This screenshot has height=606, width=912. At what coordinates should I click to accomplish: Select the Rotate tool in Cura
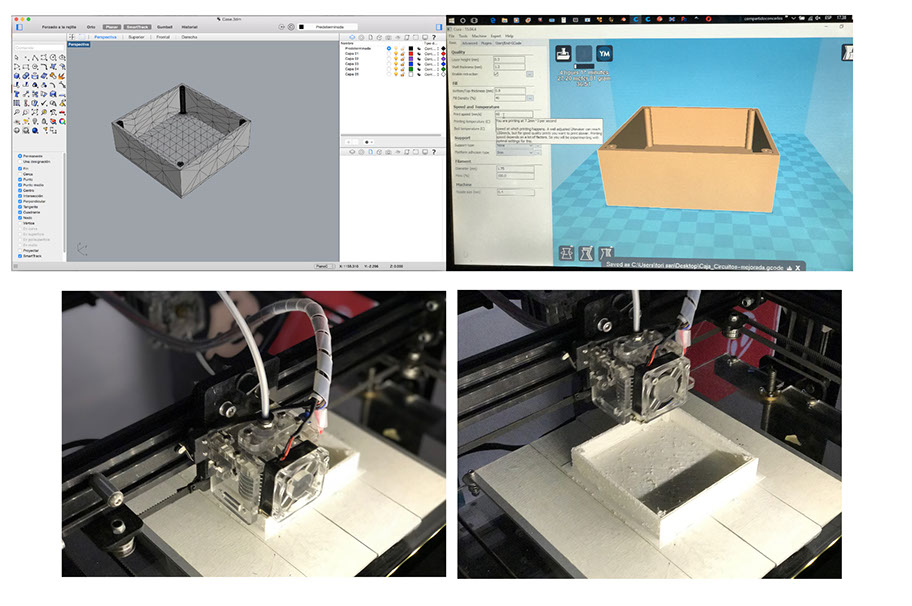567,254
